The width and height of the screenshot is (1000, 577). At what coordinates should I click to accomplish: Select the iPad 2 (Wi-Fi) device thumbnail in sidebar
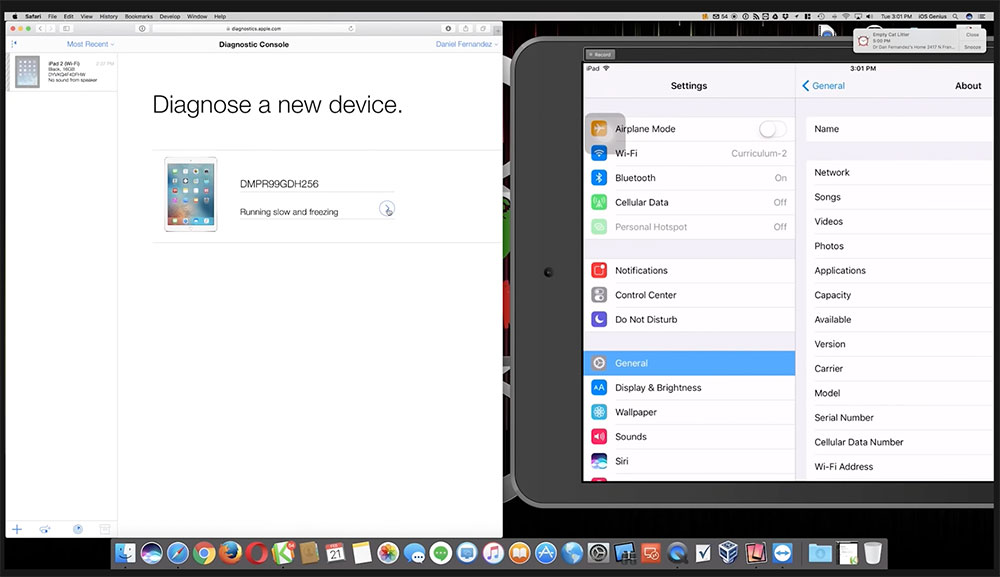click(27, 72)
